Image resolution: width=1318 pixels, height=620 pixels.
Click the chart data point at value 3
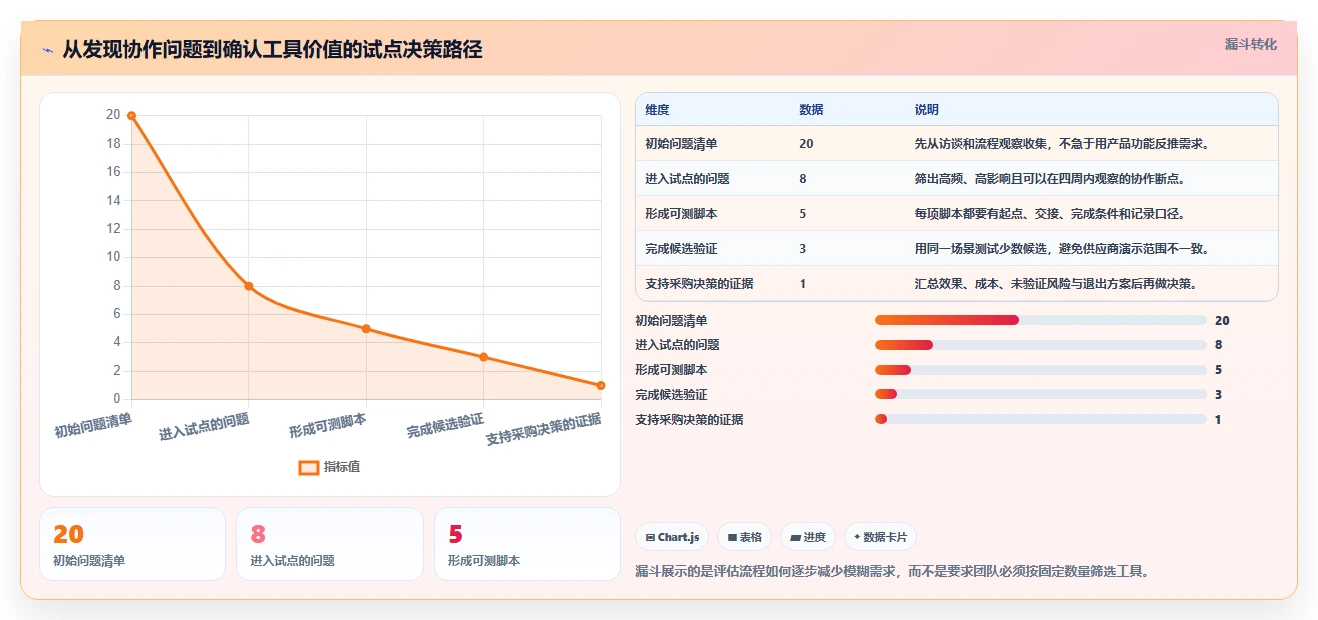483,357
